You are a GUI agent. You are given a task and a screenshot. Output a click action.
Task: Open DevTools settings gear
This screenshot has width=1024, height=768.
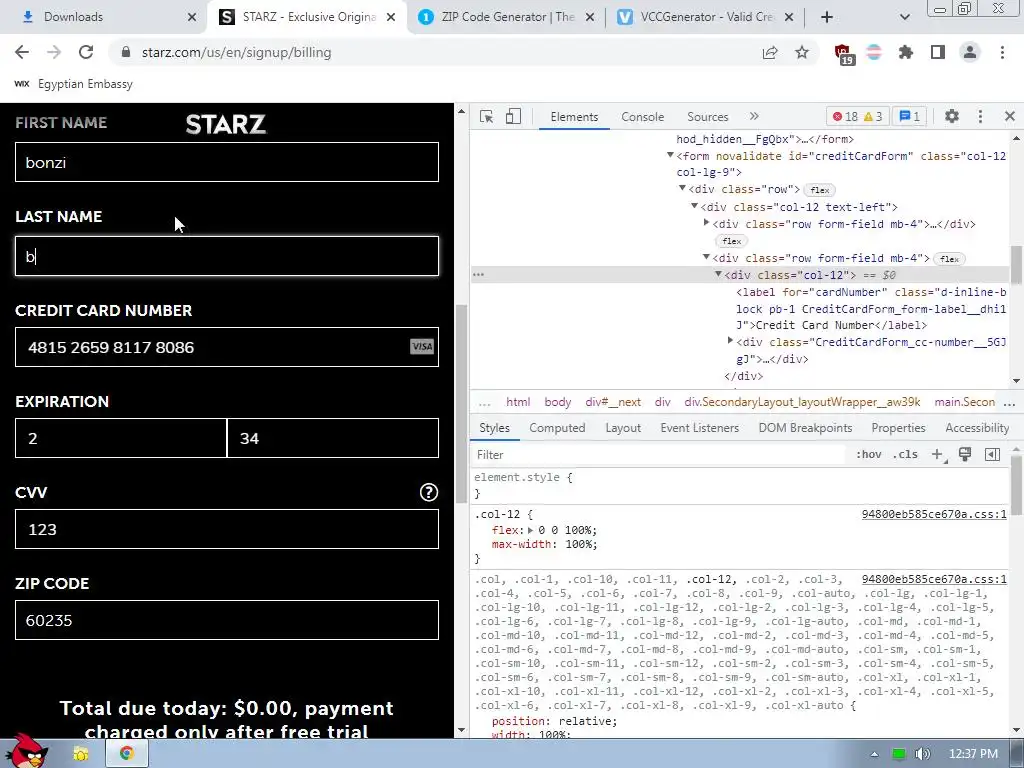pos(952,116)
